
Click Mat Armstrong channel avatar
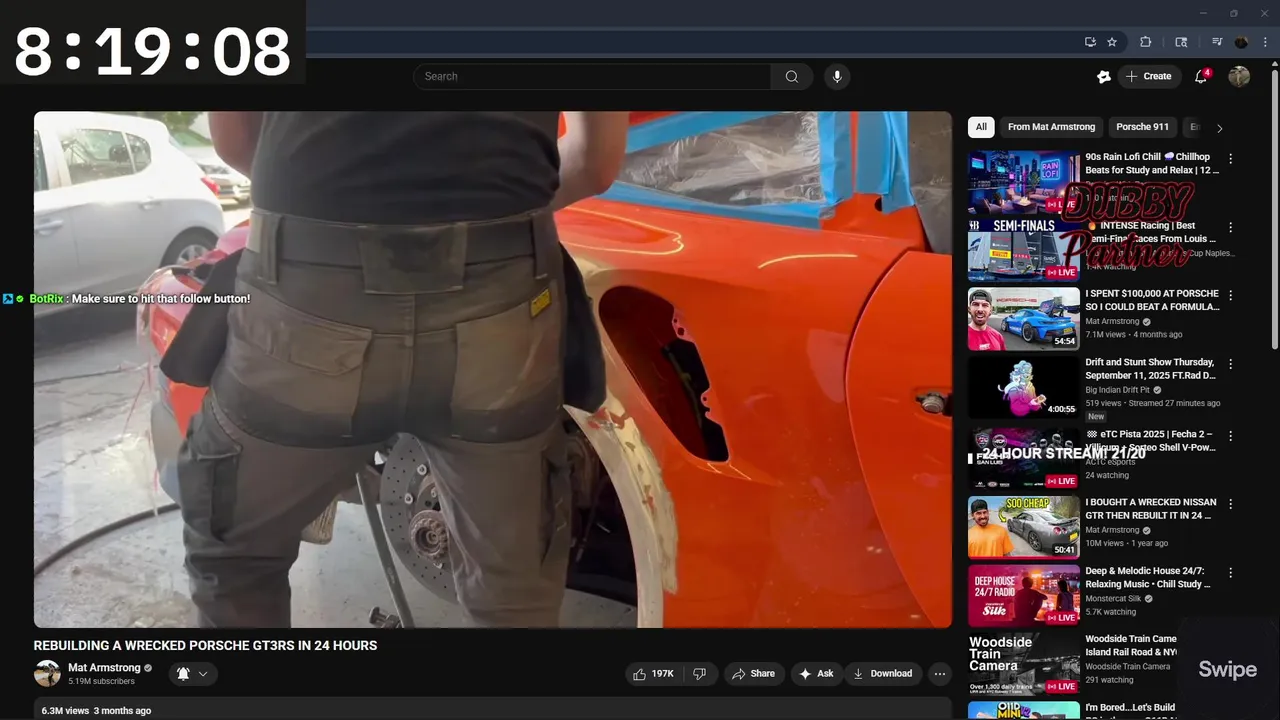coord(47,674)
